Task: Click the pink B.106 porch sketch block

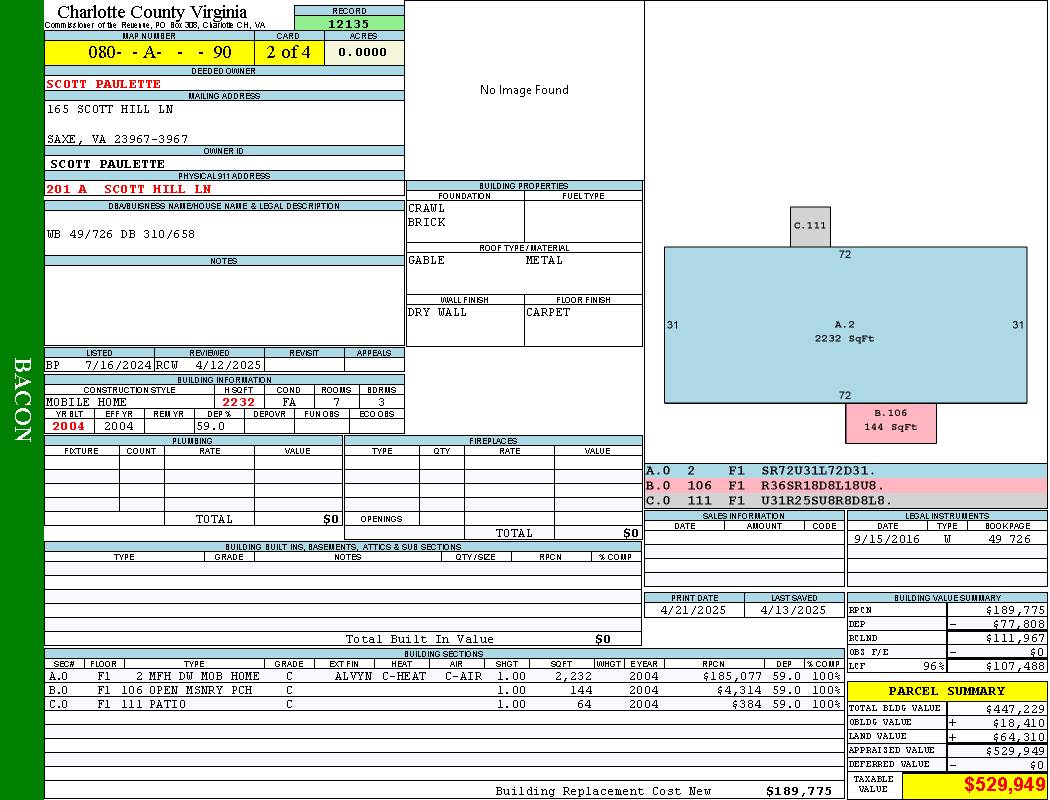Action: [890, 423]
